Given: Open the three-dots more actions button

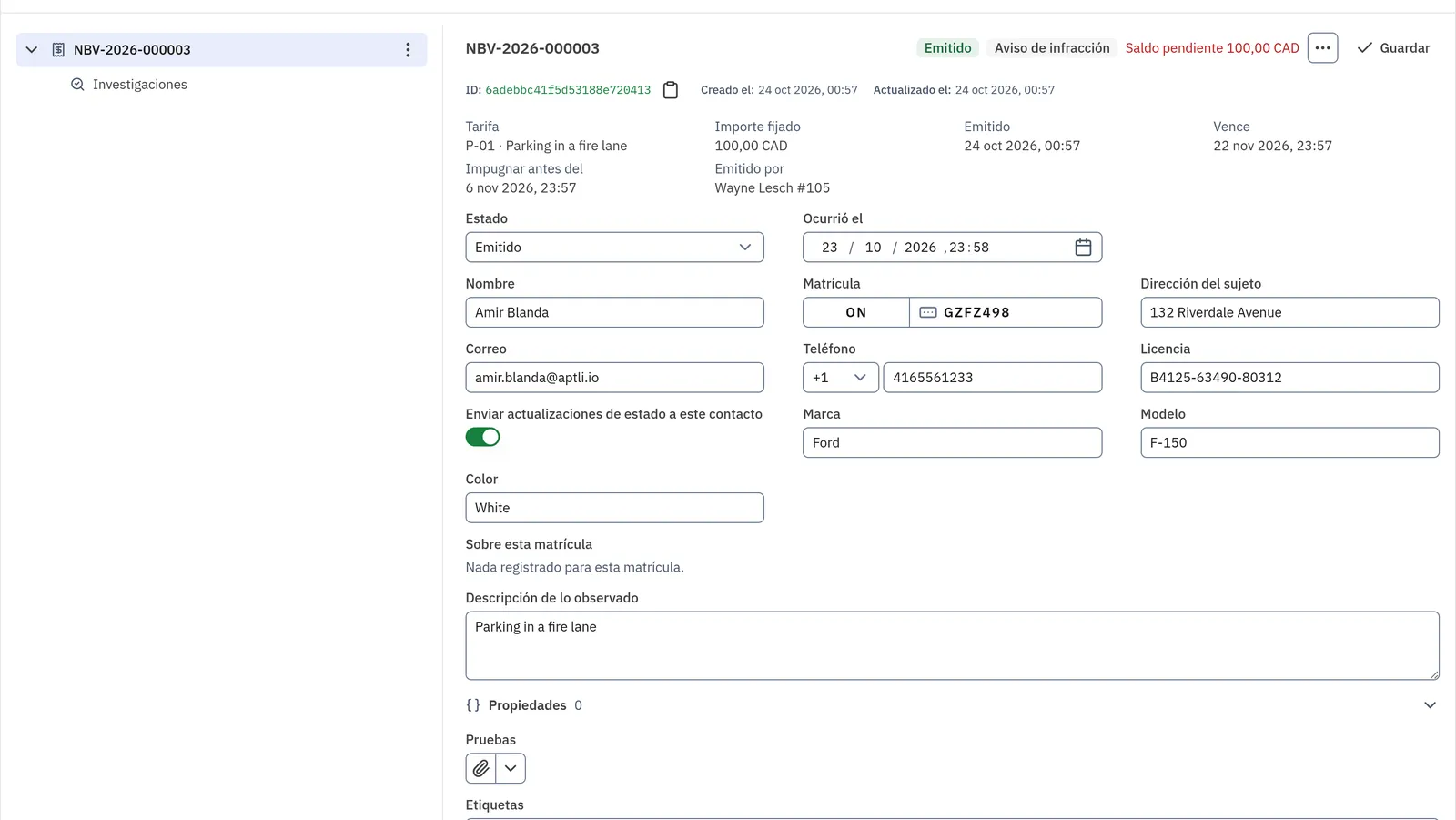Looking at the screenshot, I should click(1322, 48).
